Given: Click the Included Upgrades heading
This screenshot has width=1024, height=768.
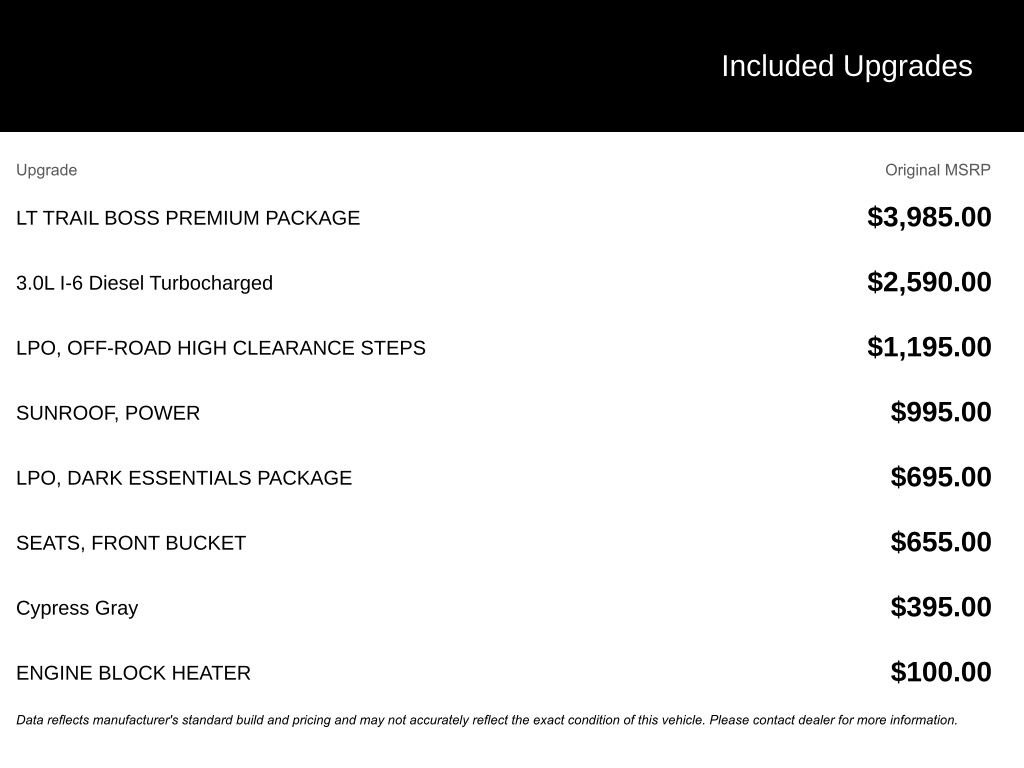Looking at the screenshot, I should 846,66.
